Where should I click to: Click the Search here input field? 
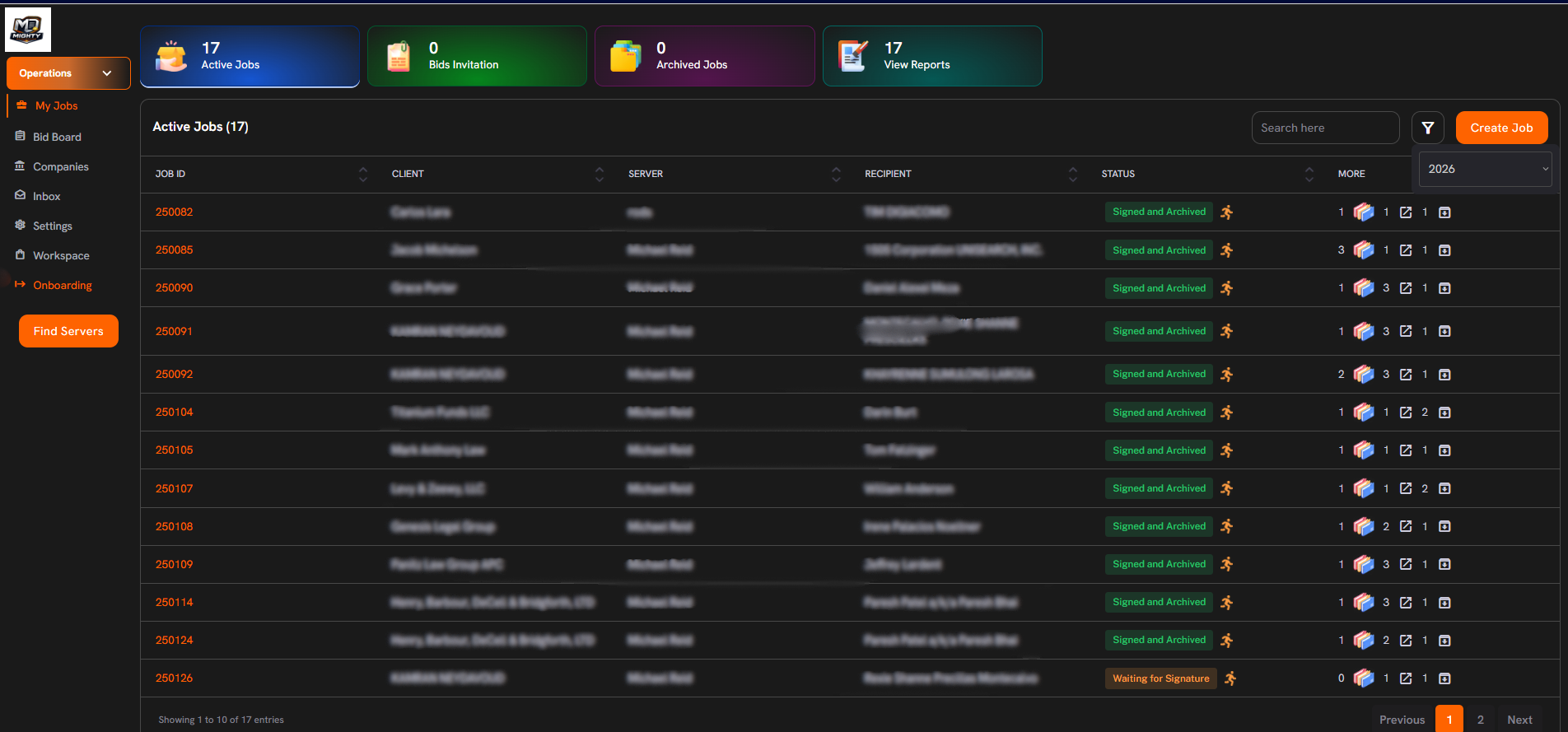(1324, 128)
